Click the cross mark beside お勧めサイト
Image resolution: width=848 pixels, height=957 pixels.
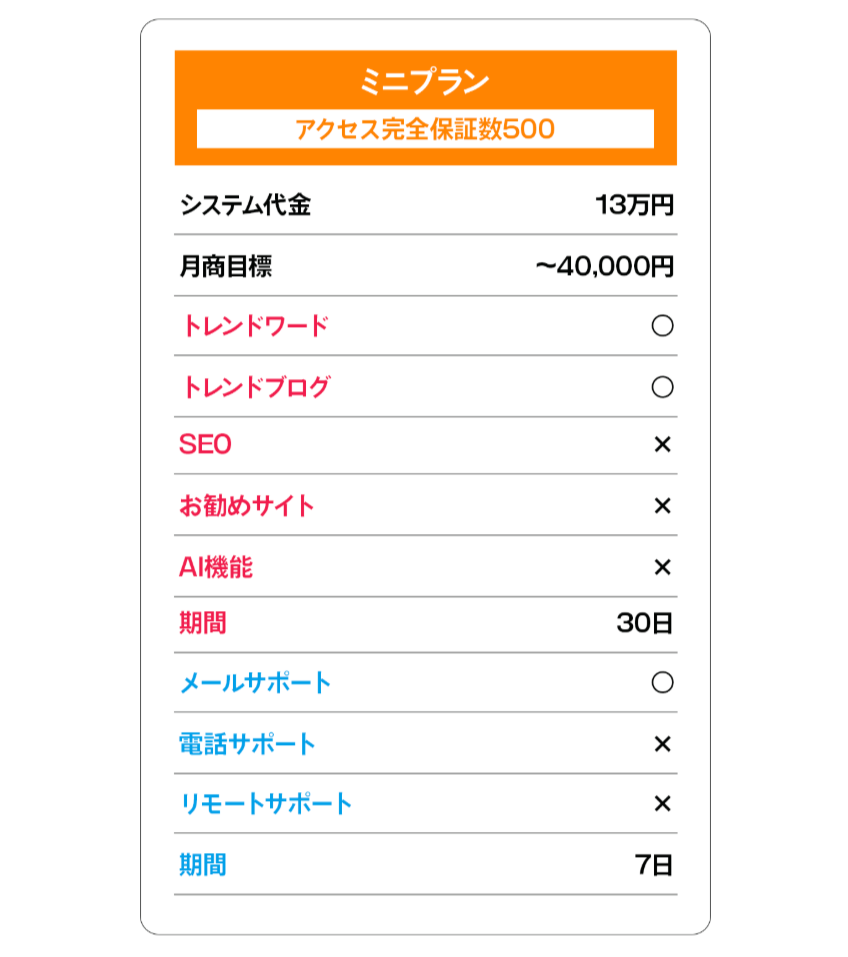662,505
